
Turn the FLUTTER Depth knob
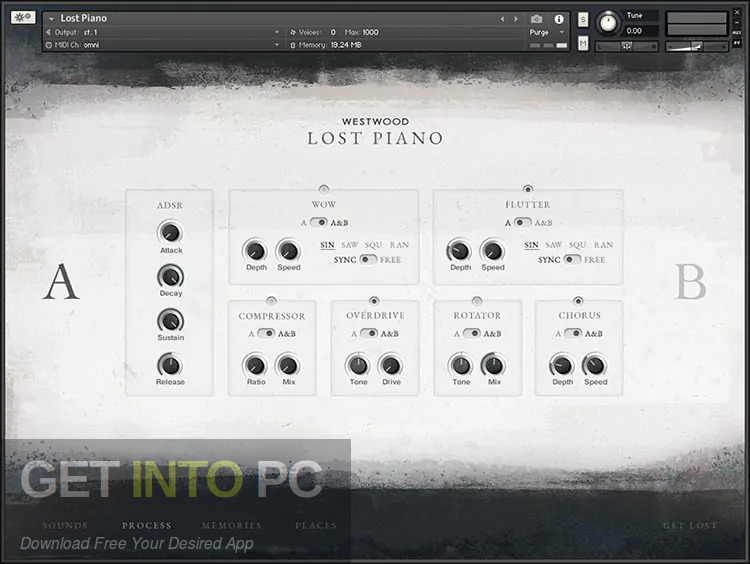(460, 250)
